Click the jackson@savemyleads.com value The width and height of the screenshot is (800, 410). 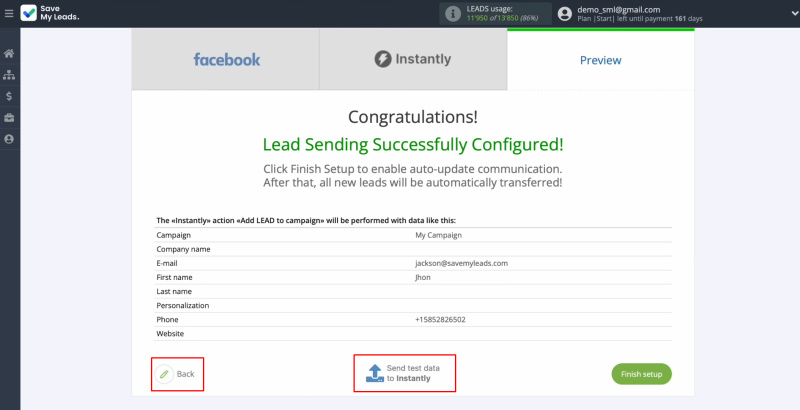[x=461, y=263]
